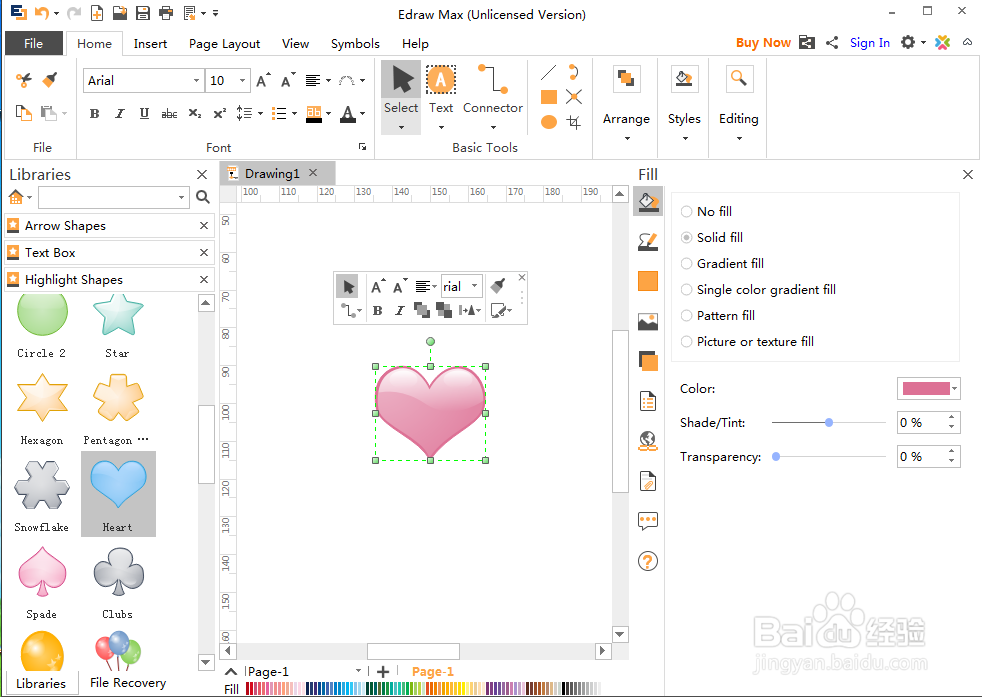The image size is (982, 697).
Task: Expand the Arrange dropdown
Action: (626, 138)
